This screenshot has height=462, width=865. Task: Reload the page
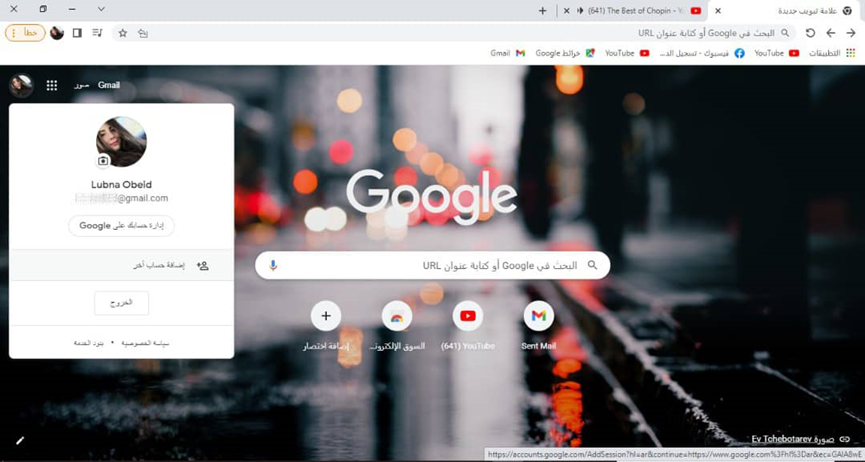point(810,33)
